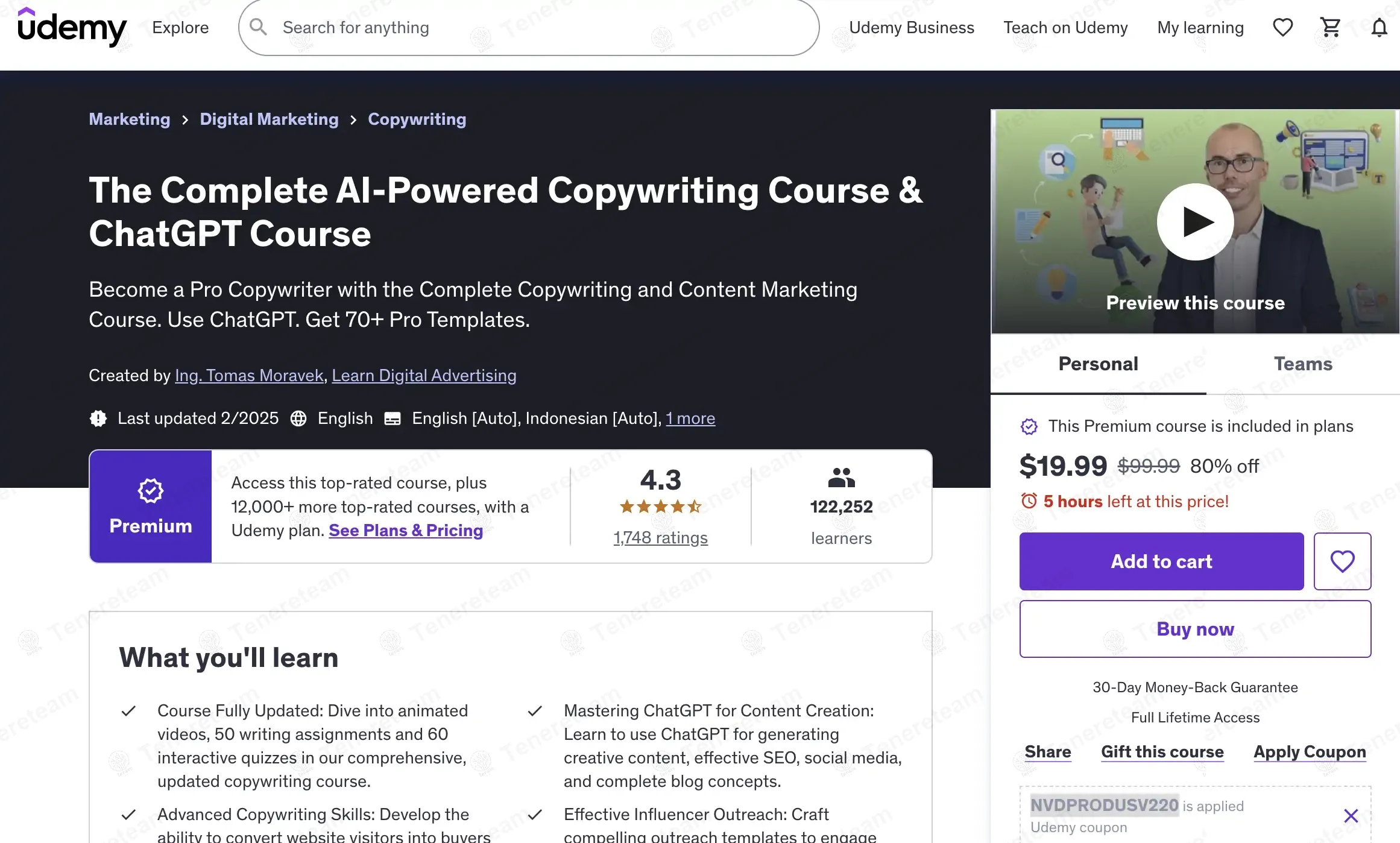
Task: Play the course preview video
Action: click(1194, 222)
